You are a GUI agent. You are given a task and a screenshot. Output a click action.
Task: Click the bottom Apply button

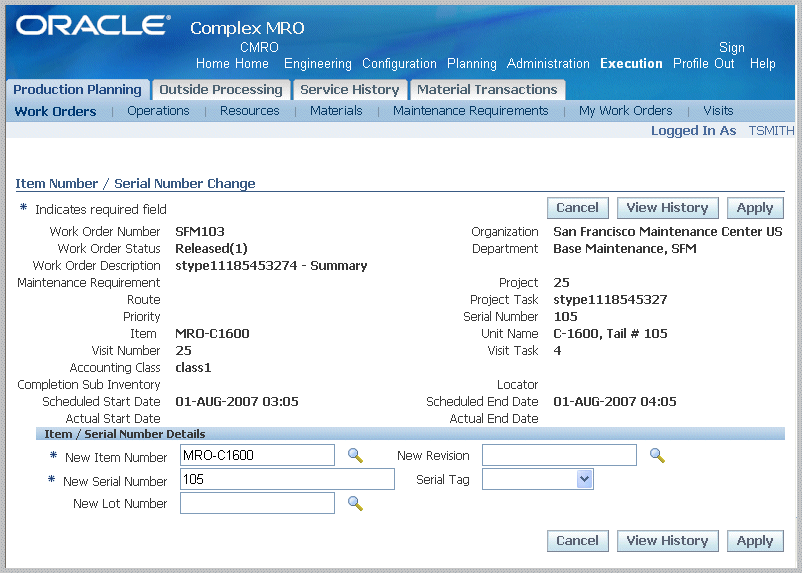[755, 541]
